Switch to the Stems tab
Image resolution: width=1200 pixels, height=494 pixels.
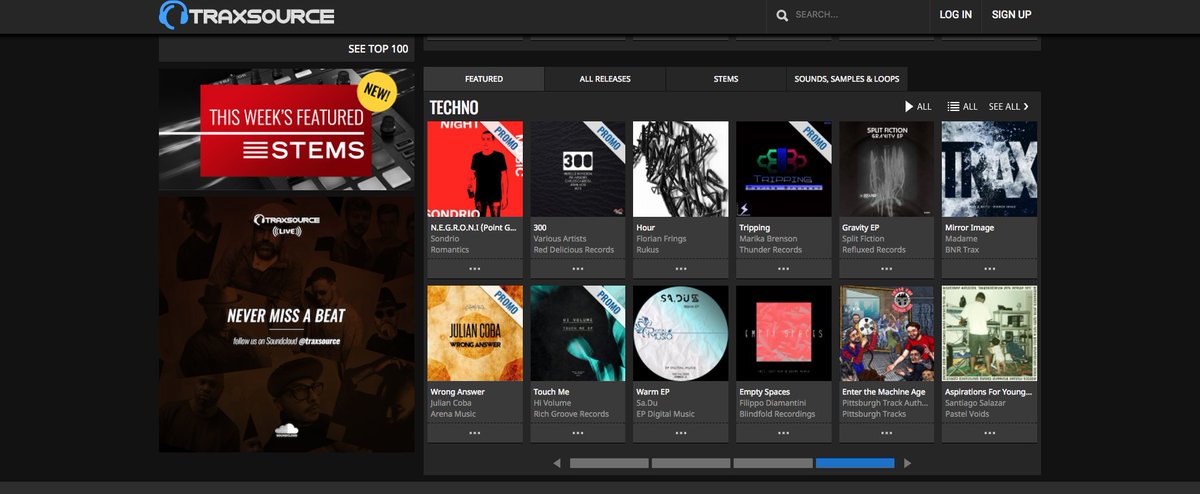point(726,78)
